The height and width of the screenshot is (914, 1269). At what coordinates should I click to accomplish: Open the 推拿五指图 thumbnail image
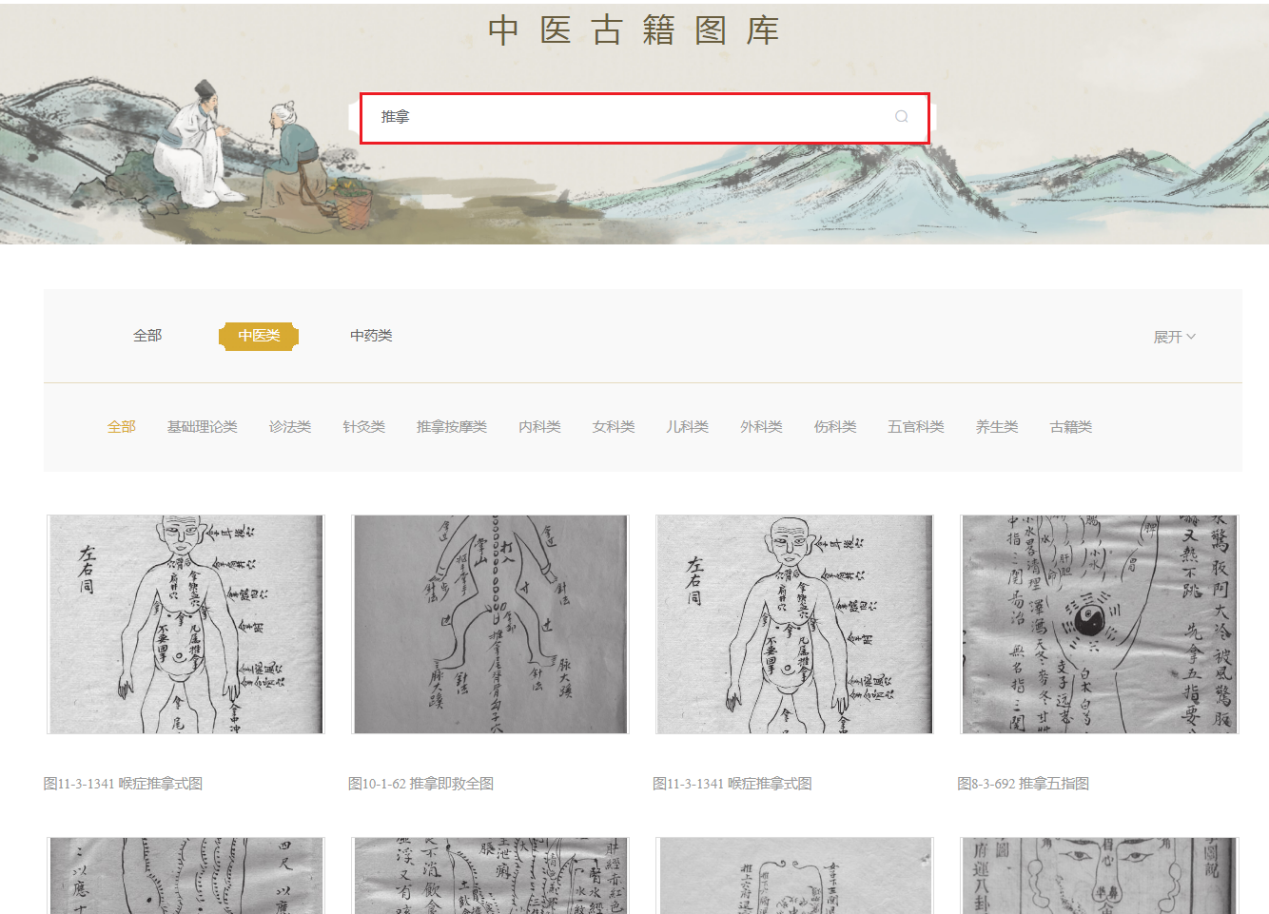click(1100, 624)
